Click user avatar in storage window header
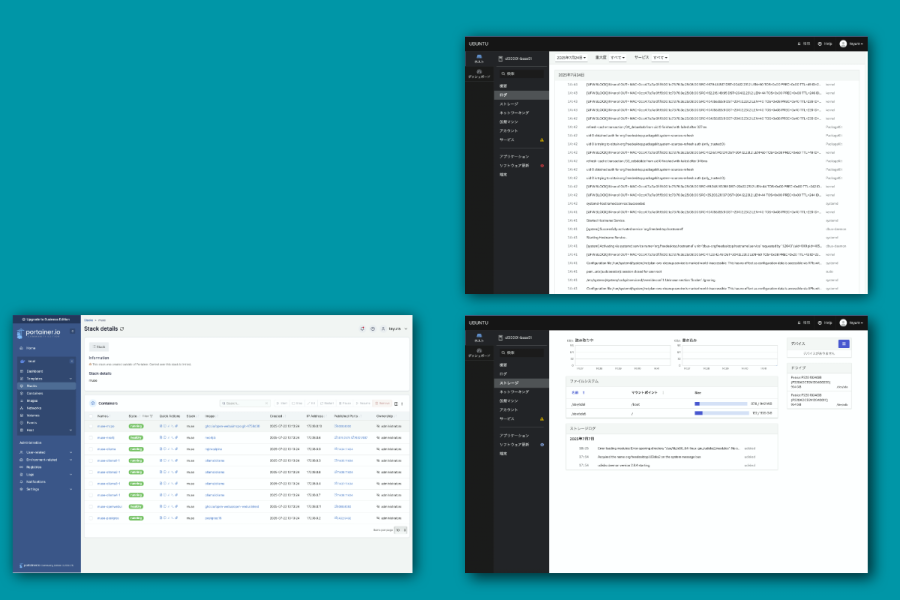900x600 pixels. (x=843, y=323)
